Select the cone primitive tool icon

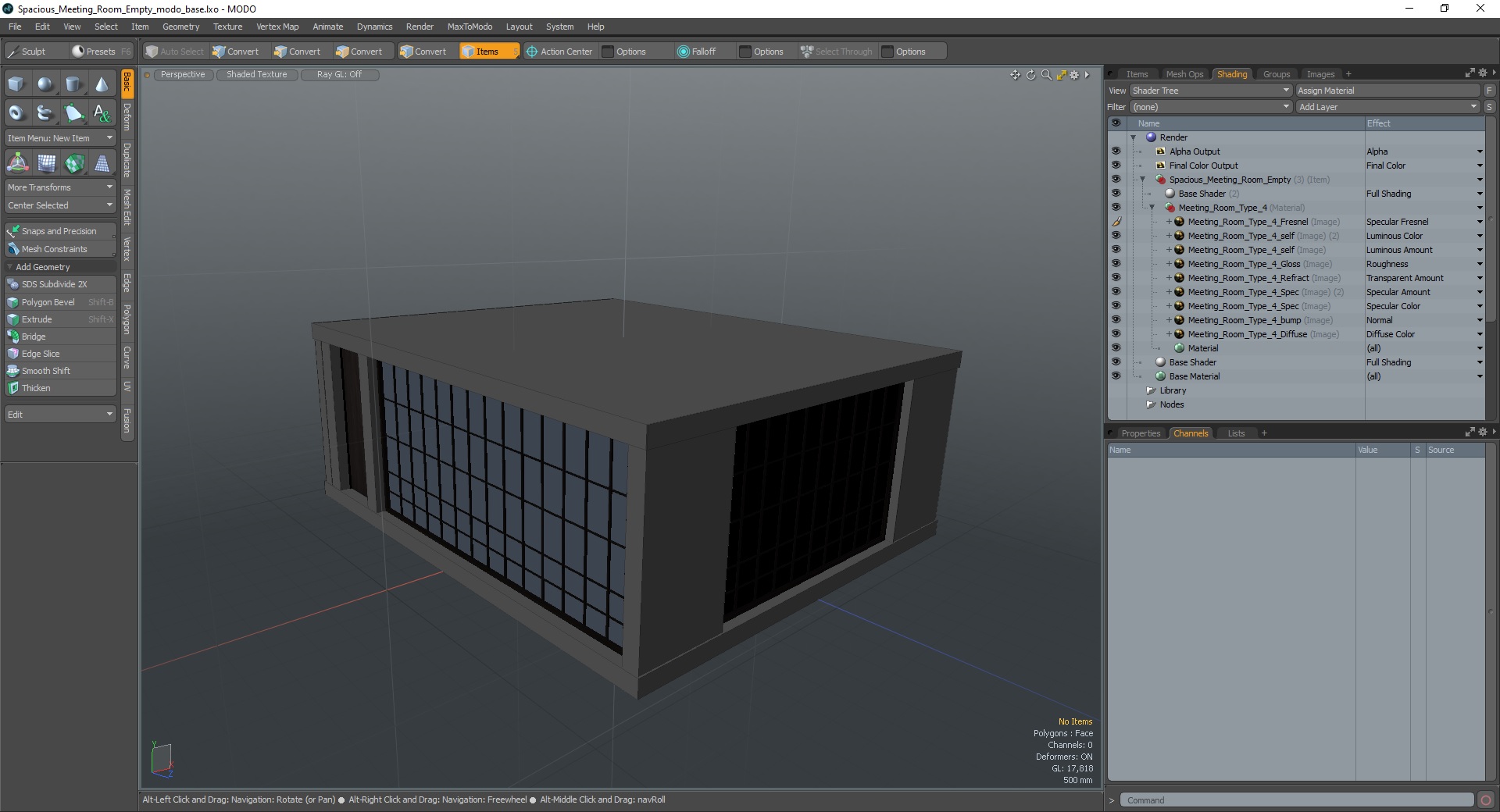(x=102, y=84)
